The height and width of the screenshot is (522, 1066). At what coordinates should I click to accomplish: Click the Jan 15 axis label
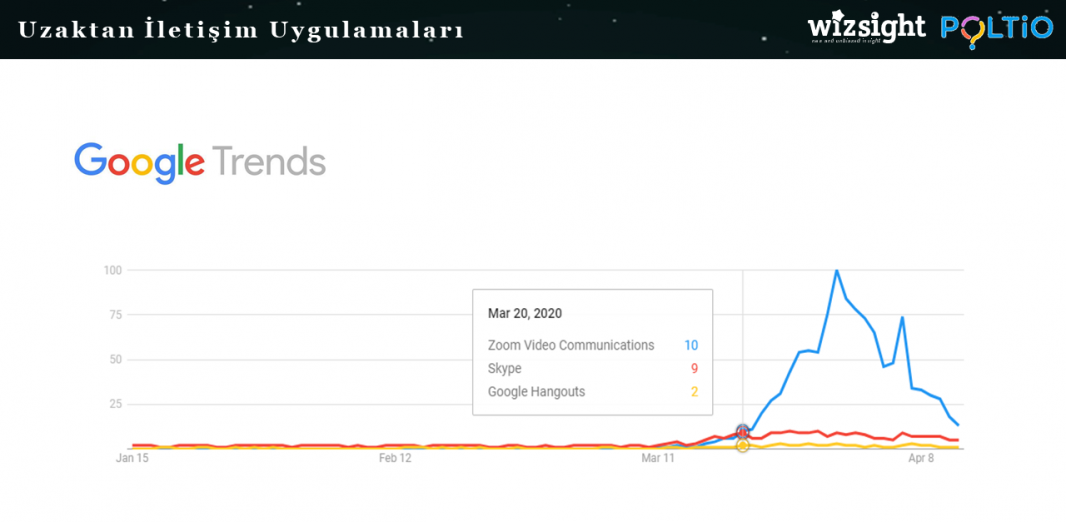132,459
